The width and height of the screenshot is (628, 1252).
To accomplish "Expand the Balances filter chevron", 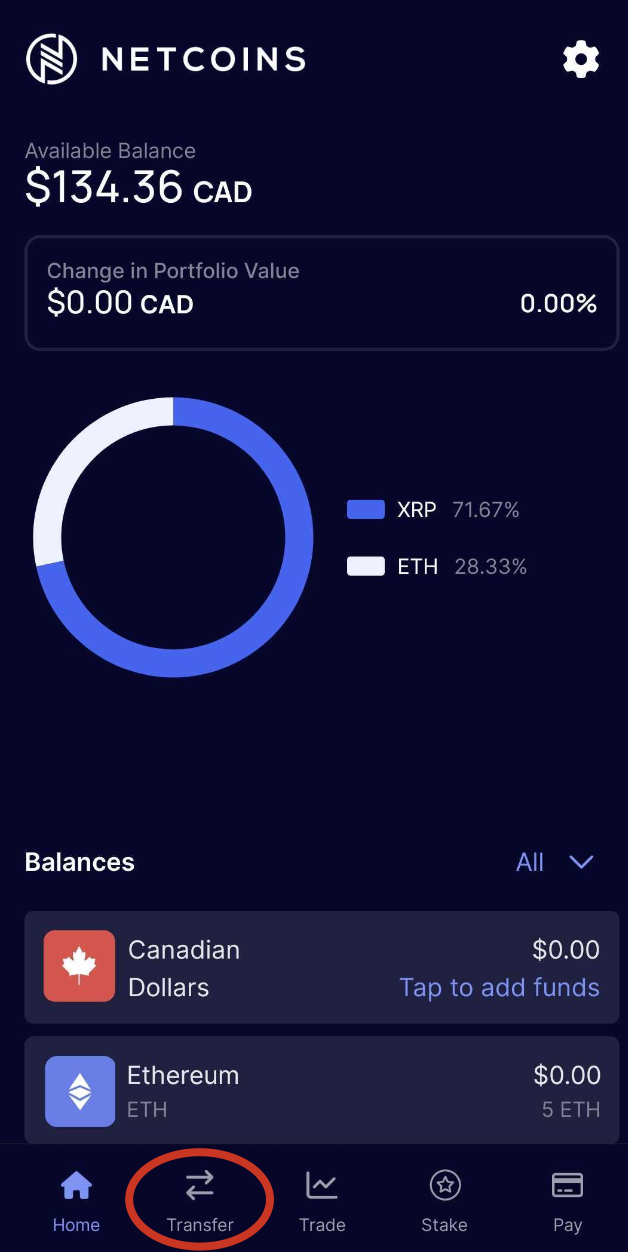I will click(581, 862).
